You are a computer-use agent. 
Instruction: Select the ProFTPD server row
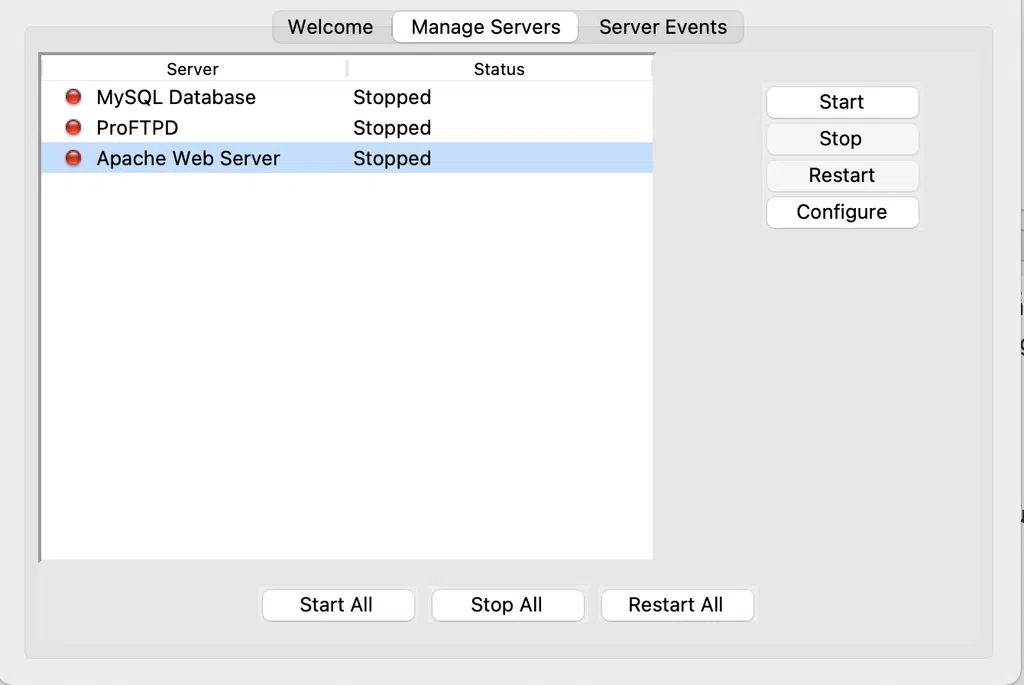click(x=347, y=127)
